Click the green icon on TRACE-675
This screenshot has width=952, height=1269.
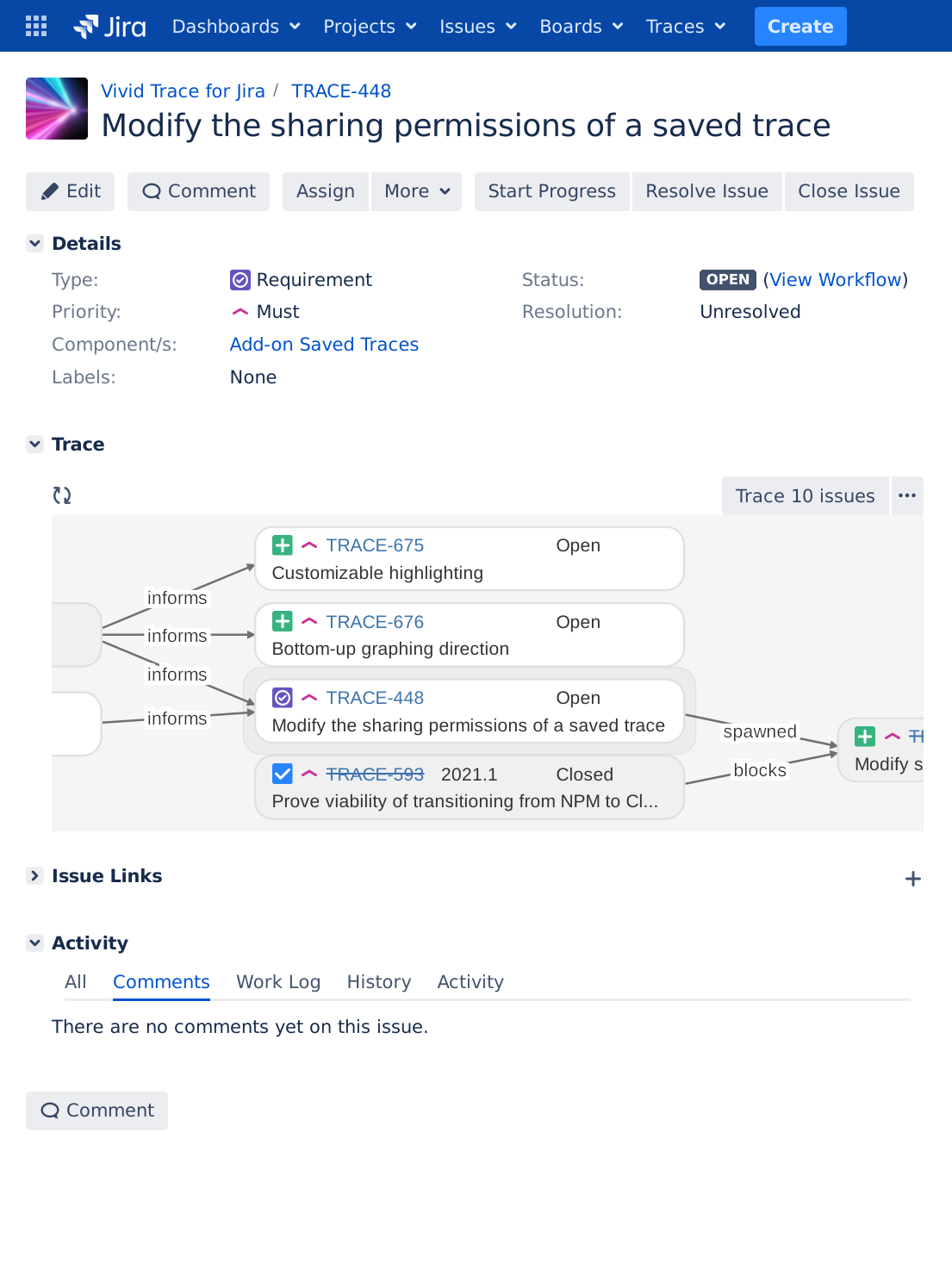pyautogui.click(x=283, y=545)
